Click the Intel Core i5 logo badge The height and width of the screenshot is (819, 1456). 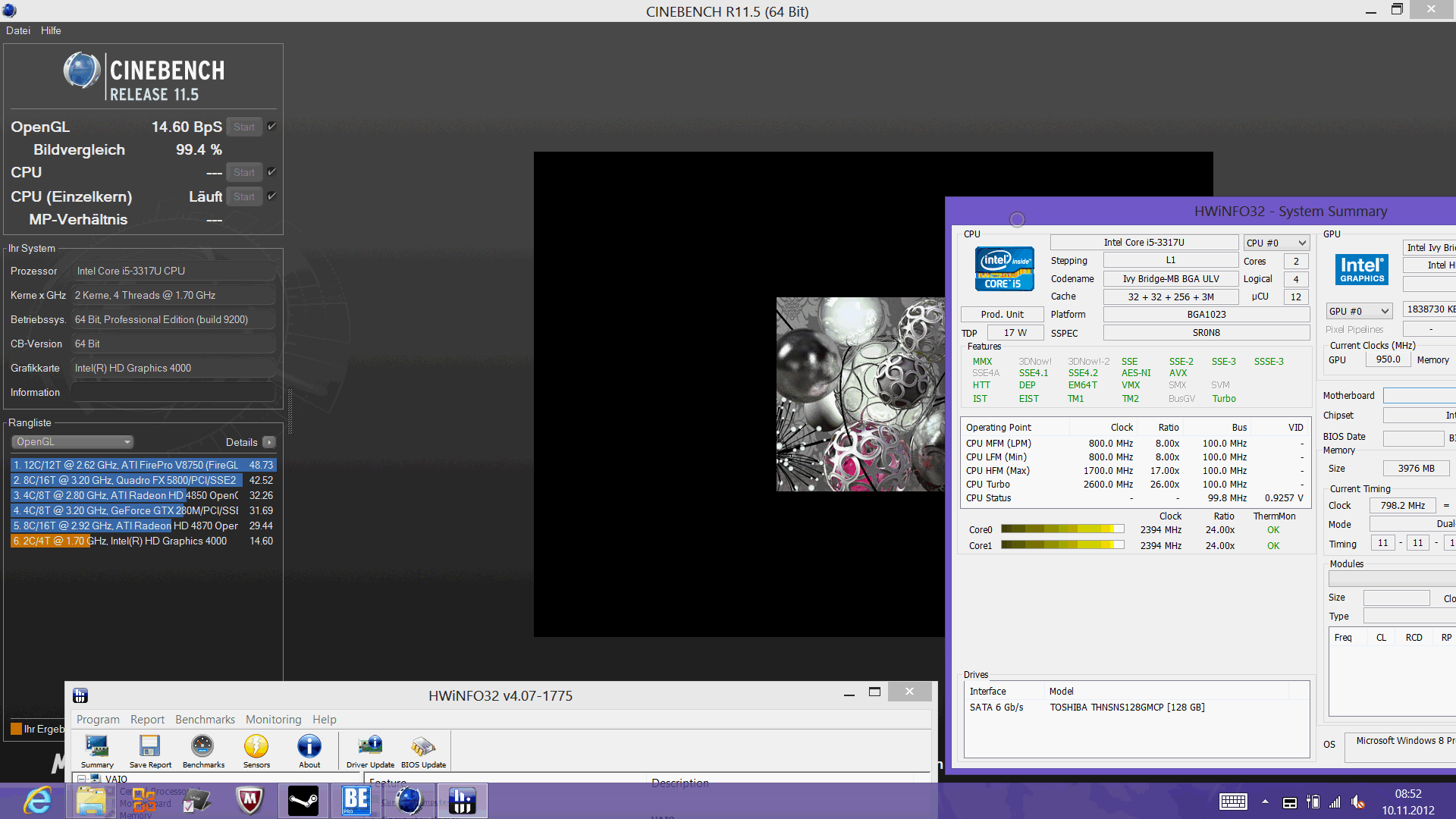(1004, 269)
